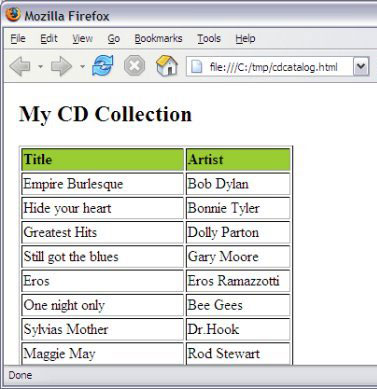Click the Done status bar text
Image resolution: width=377 pixels, height=389 pixels.
click(x=20, y=375)
